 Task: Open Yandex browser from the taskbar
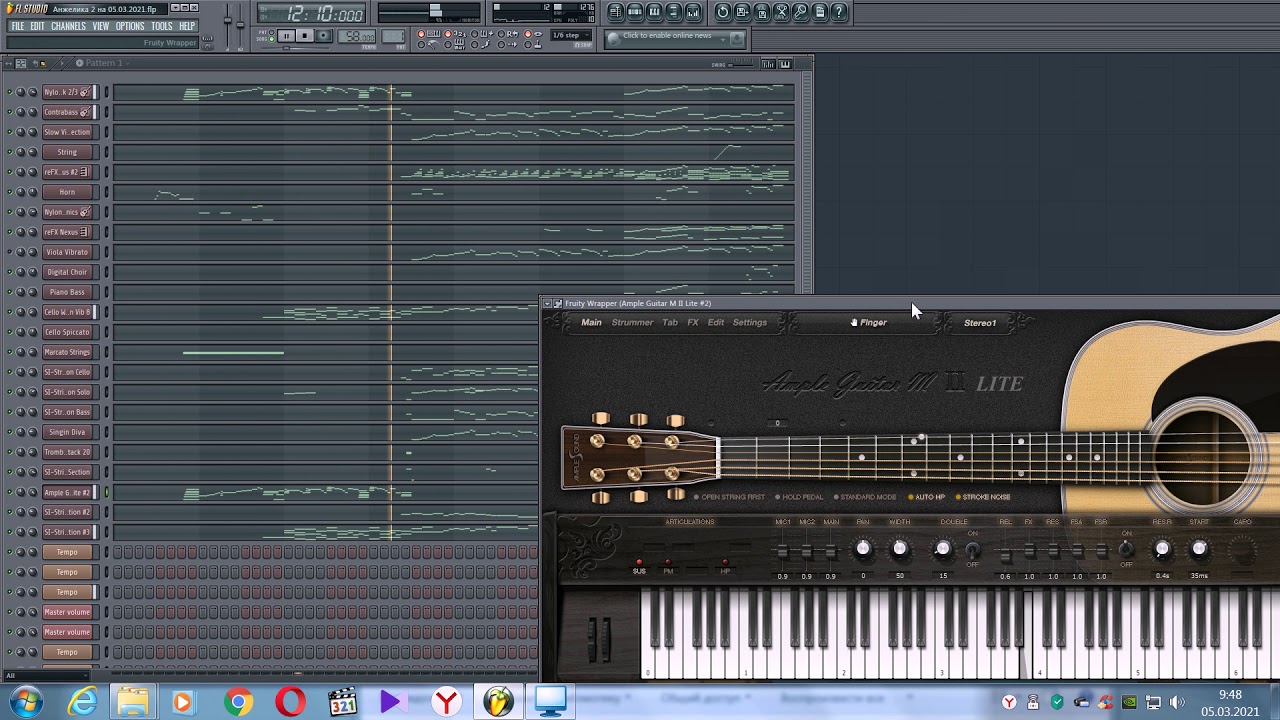[446, 702]
